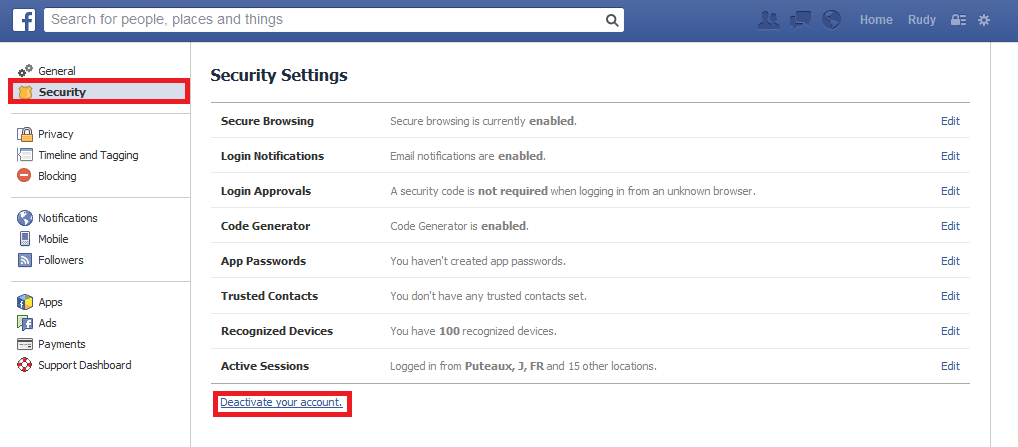The height and width of the screenshot is (447, 1018).
Task: Open General settings
Action: 56,71
